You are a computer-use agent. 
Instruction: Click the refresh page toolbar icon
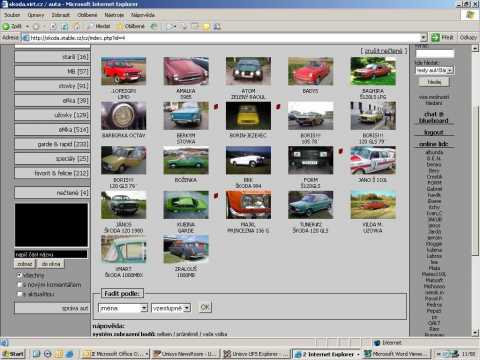point(65,26)
